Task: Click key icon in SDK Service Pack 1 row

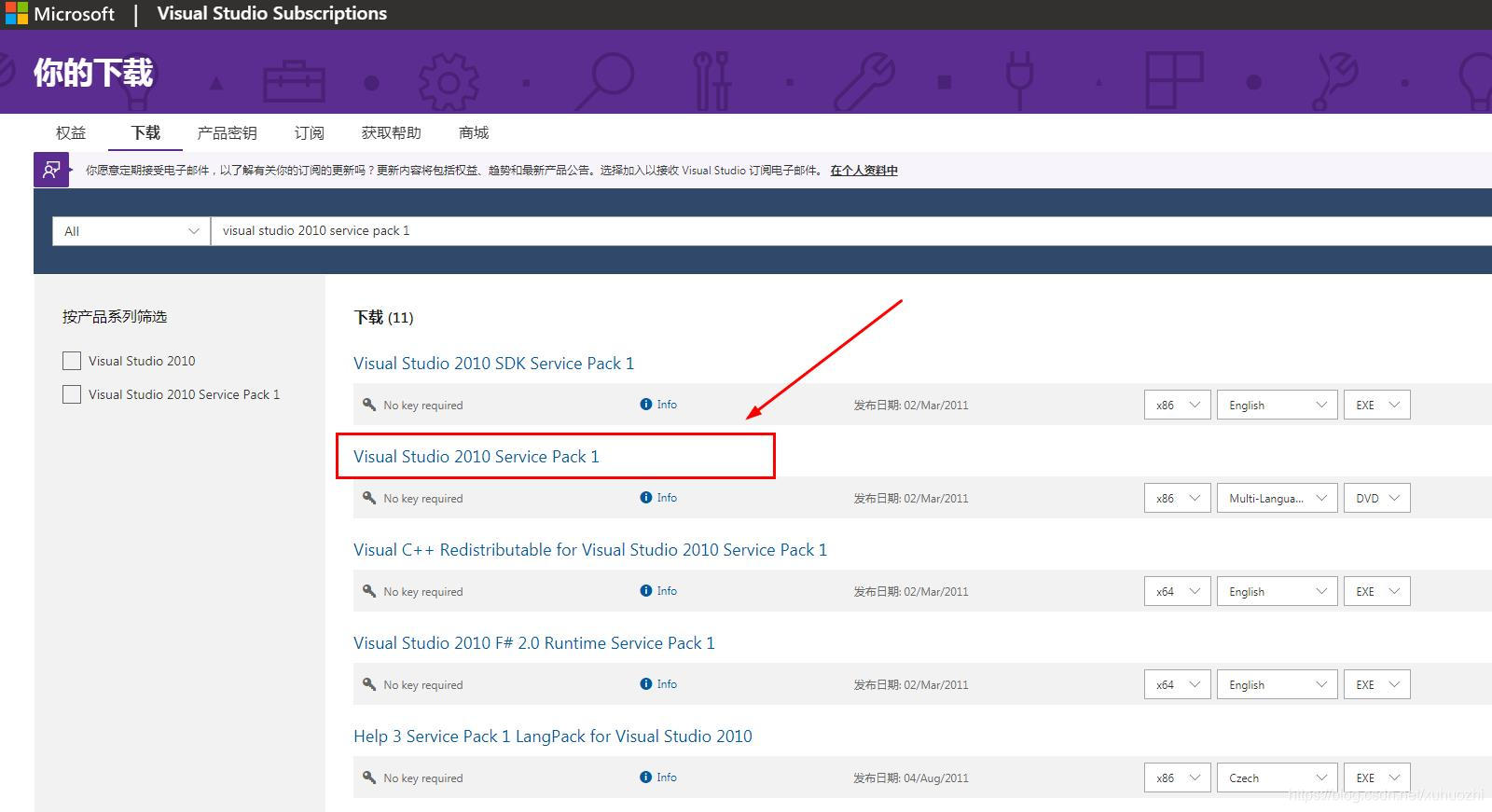Action: coord(369,405)
